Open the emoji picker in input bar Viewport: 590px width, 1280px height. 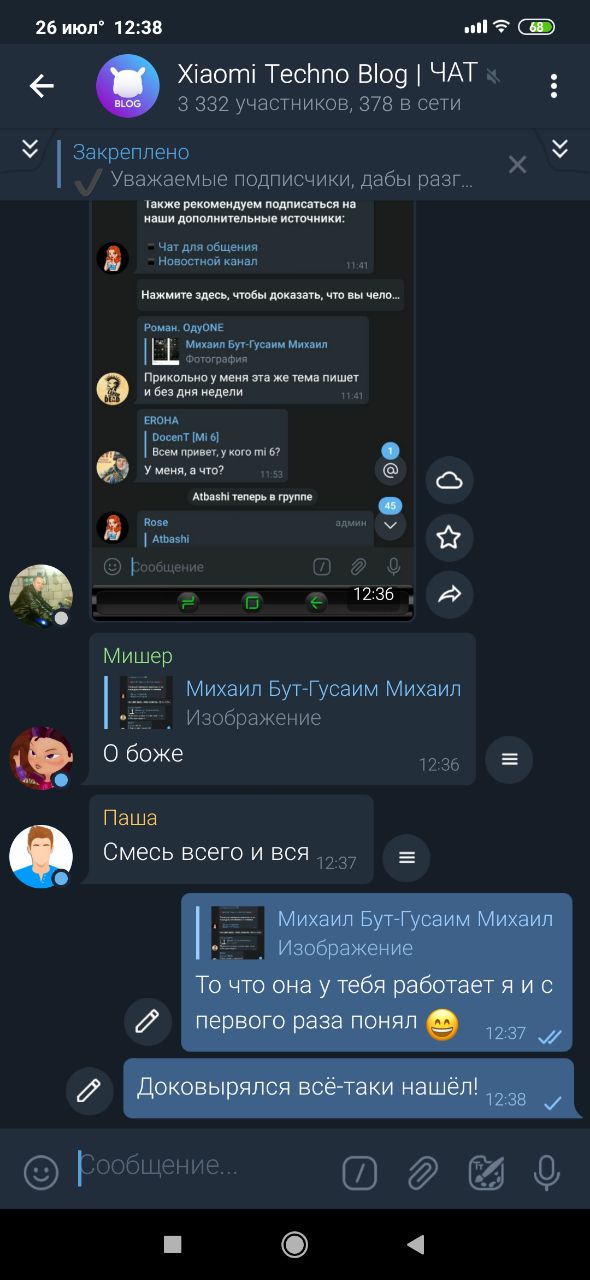point(41,1172)
